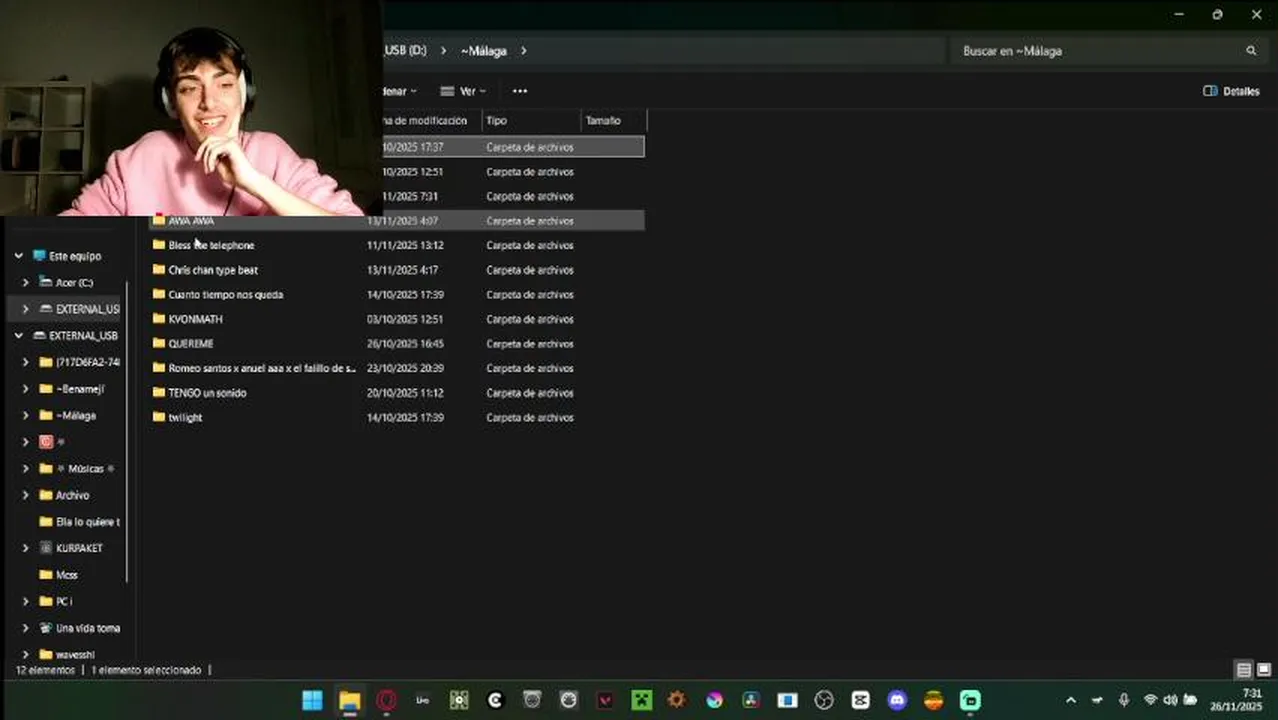The height and width of the screenshot is (720, 1278).
Task: Click the battery icon in system tray
Action: point(1190,700)
